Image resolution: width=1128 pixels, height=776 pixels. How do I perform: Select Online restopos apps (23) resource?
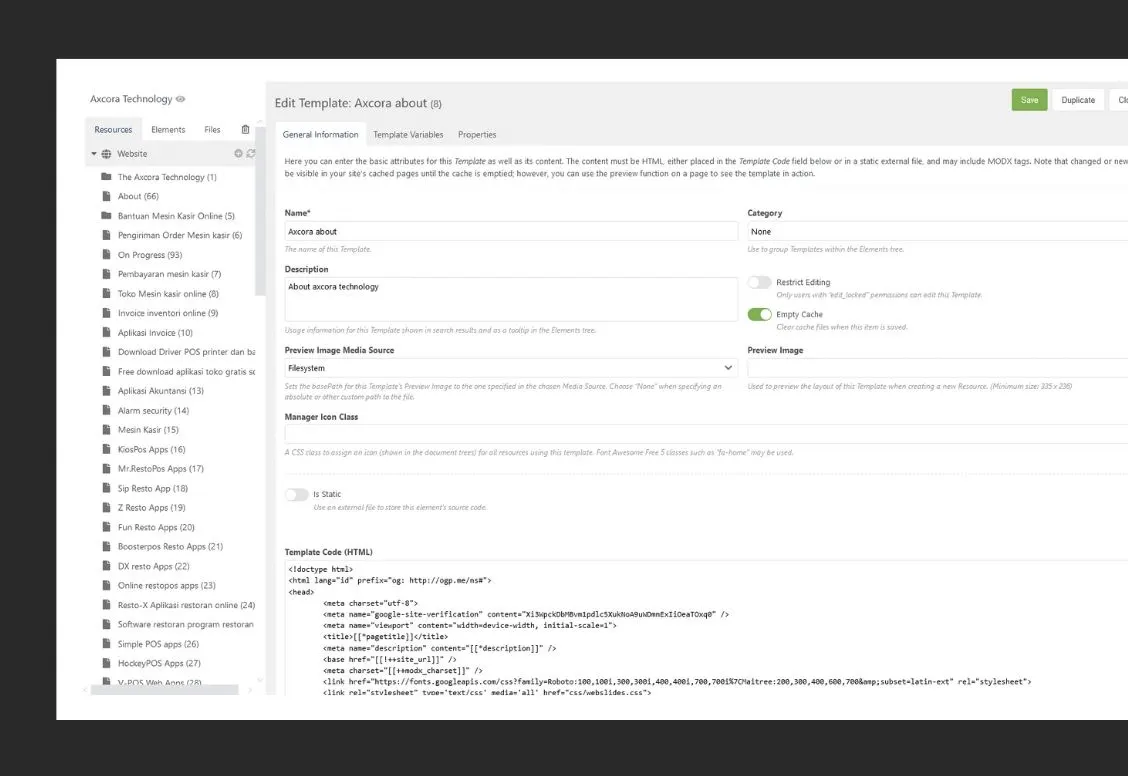166,585
